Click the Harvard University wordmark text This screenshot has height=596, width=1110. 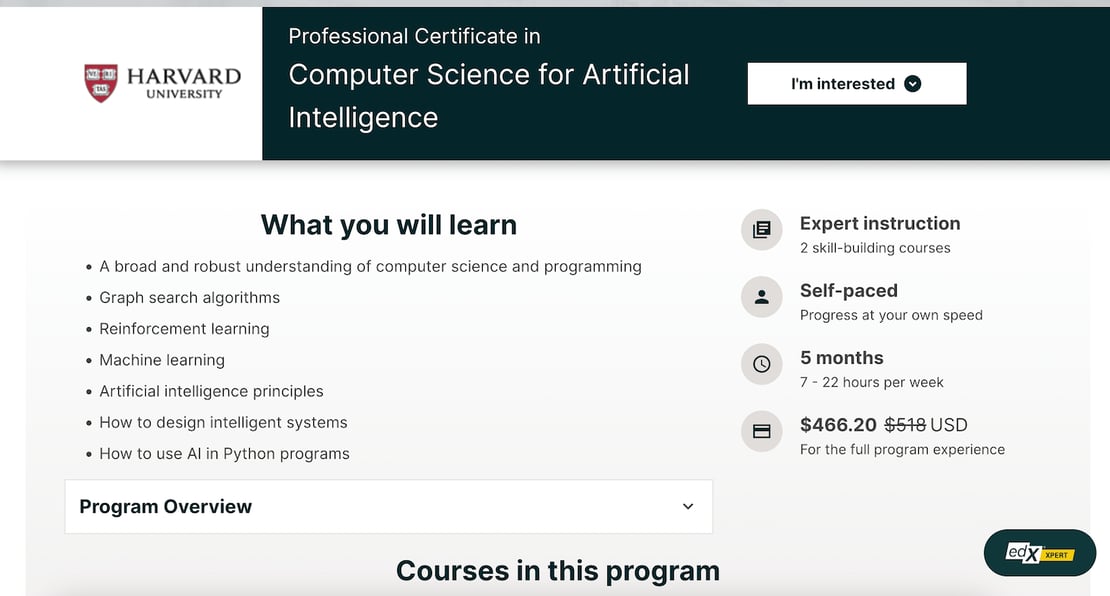tap(184, 83)
